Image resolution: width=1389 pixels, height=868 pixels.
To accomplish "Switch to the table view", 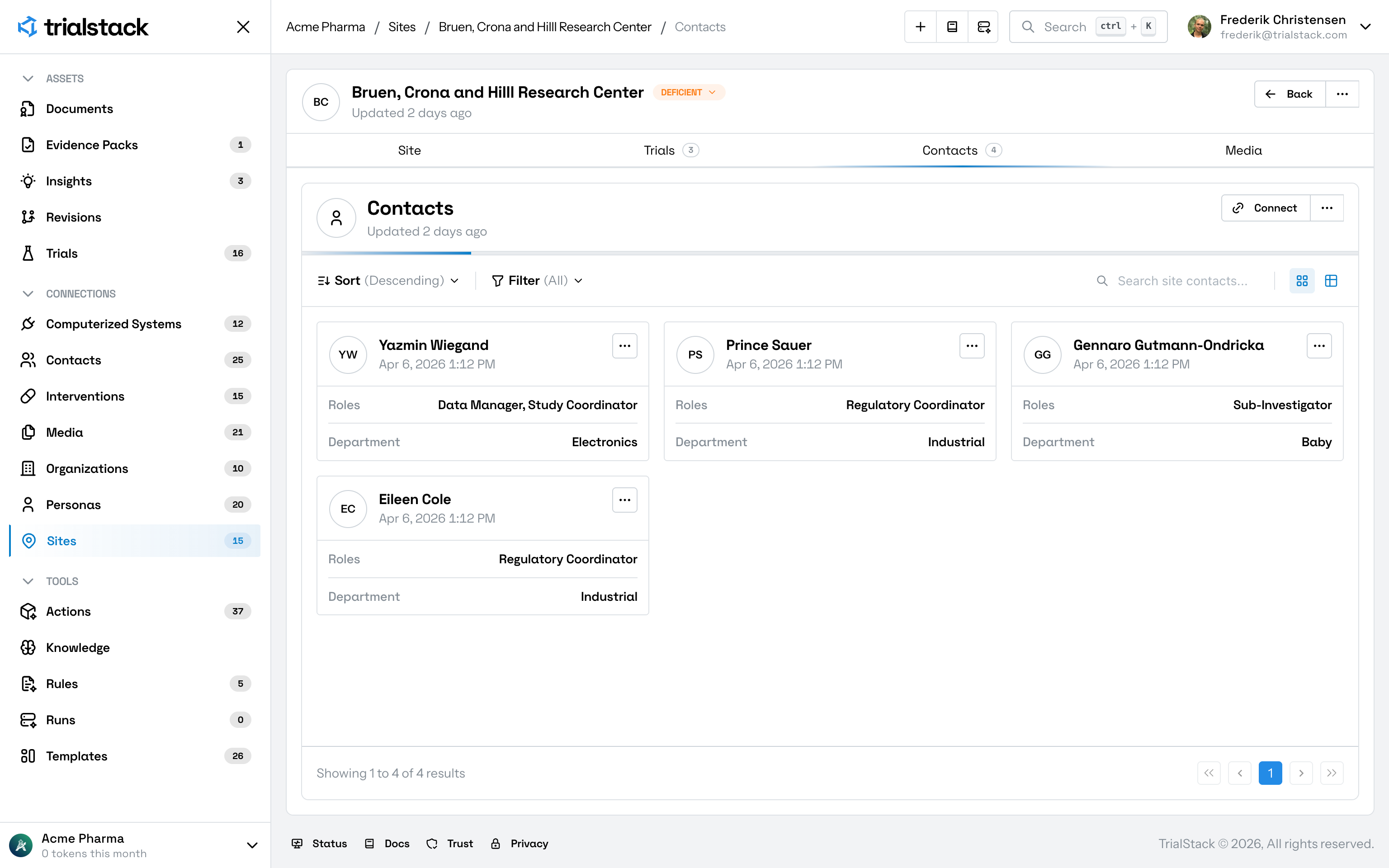I will [x=1331, y=281].
